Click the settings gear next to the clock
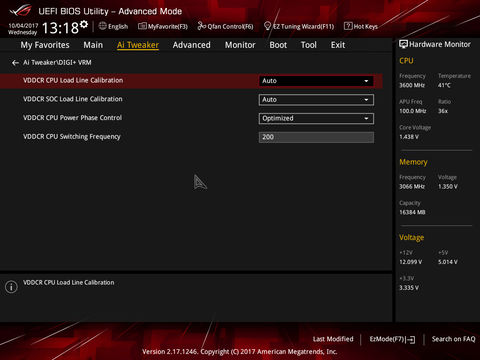The height and width of the screenshot is (360, 480). click(84, 24)
